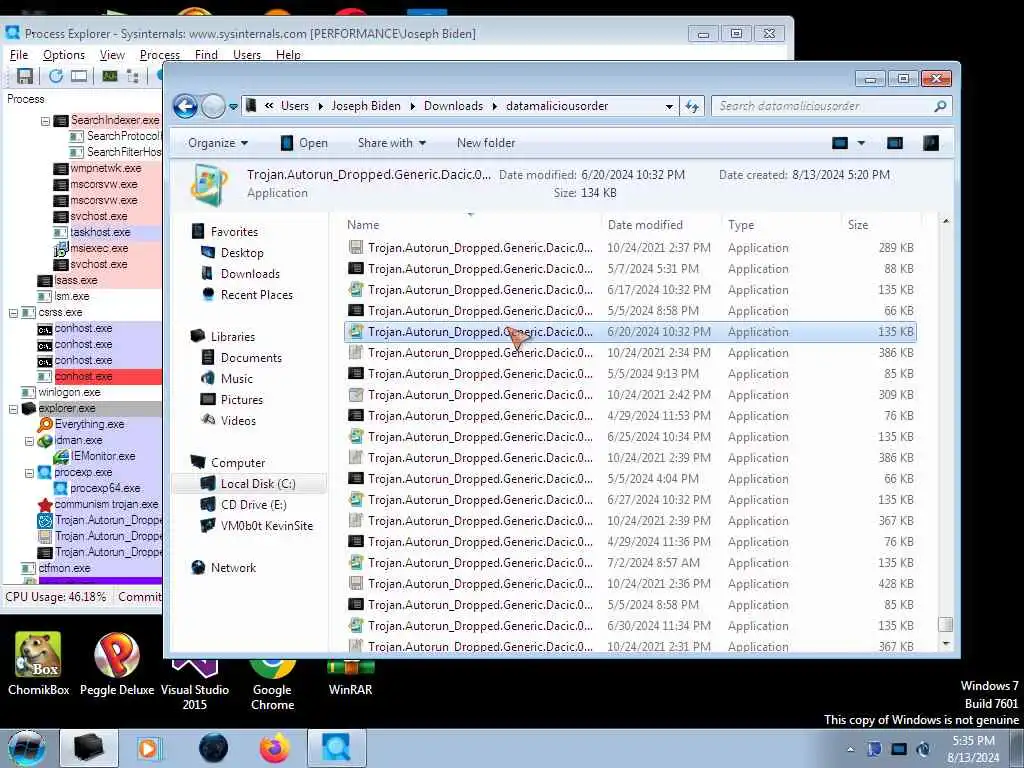Open the Find menu in Process Explorer
Image resolution: width=1024 pixels, height=768 pixels.
point(206,55)
